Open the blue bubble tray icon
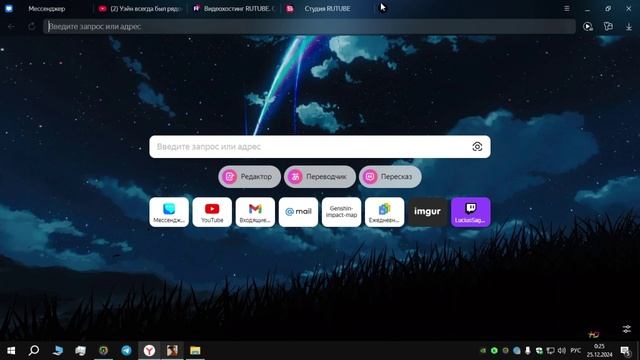640x360 pixels. point(517,351)
